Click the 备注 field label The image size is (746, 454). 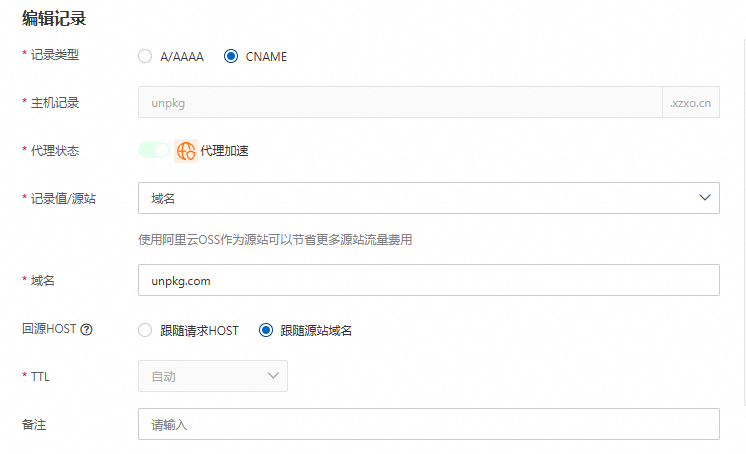click(x=34, y=424)
